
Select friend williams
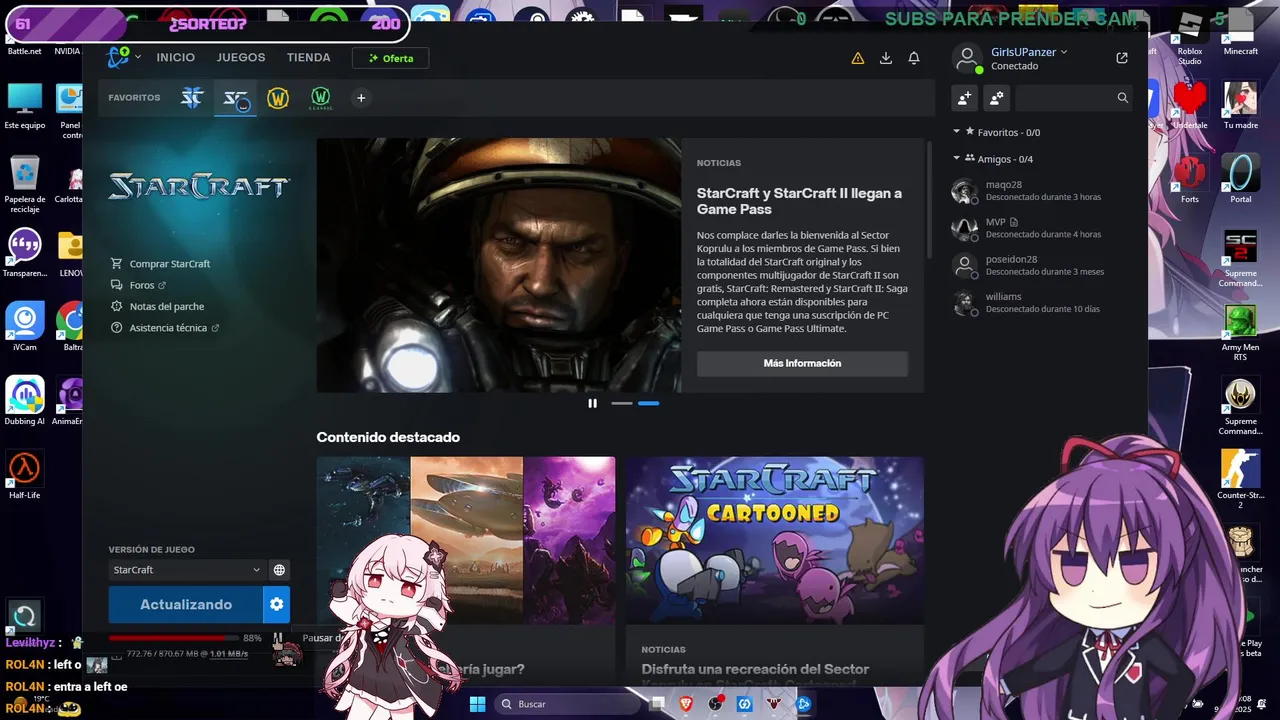tap(1042, 302)
